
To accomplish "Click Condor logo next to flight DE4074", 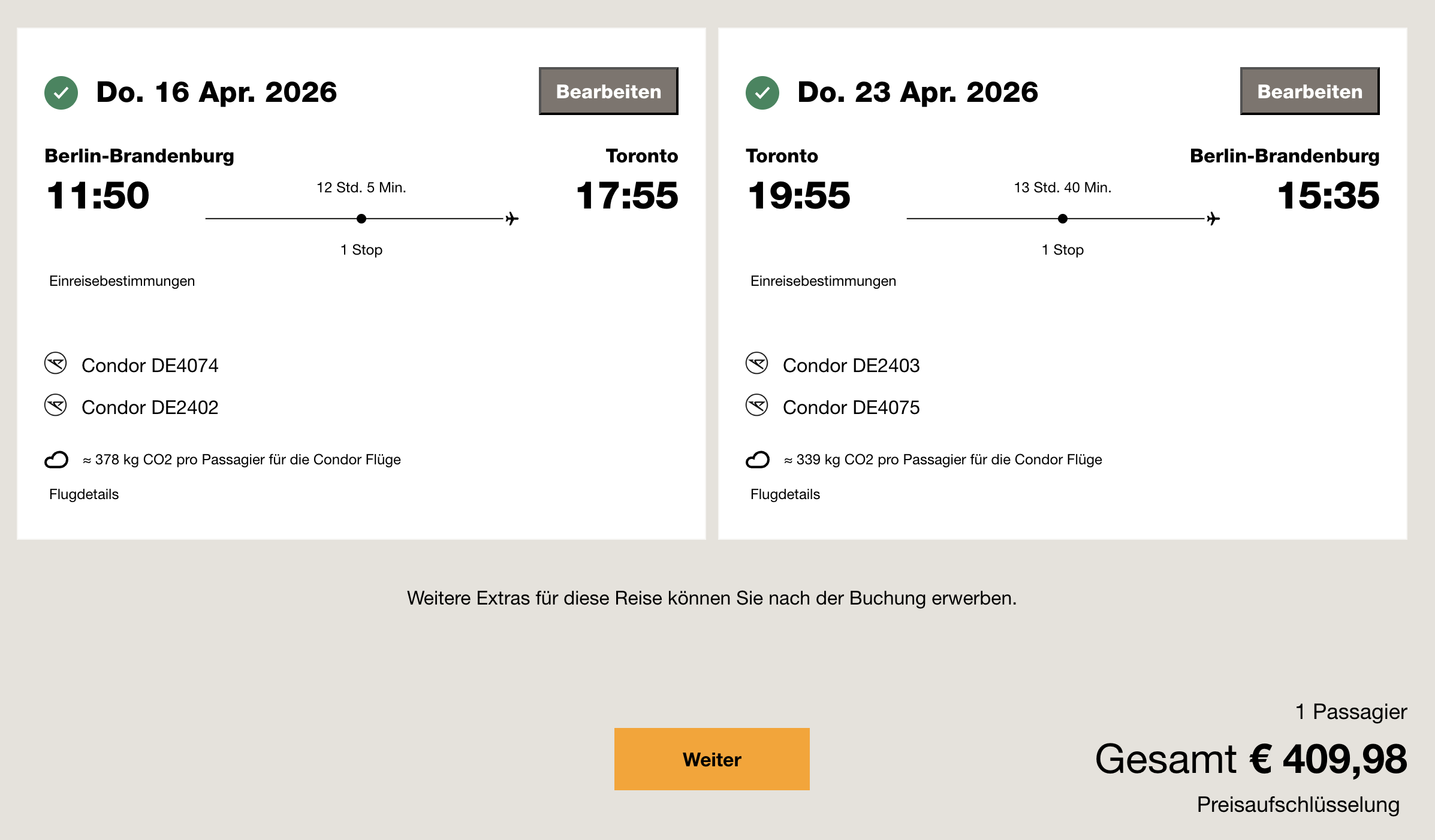I will point(56,364).
